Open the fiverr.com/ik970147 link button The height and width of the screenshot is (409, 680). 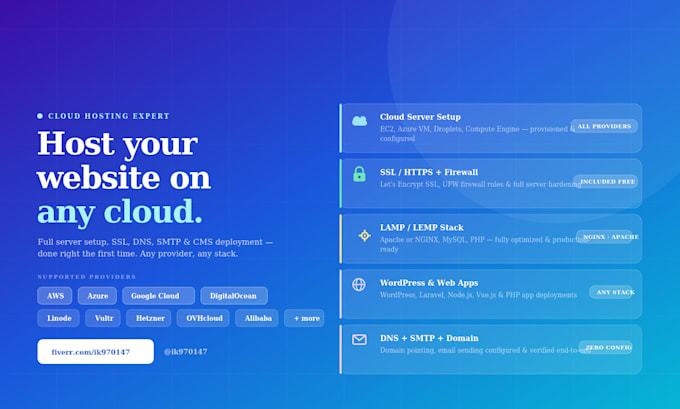pyautogui.click(x=95, y=351)
